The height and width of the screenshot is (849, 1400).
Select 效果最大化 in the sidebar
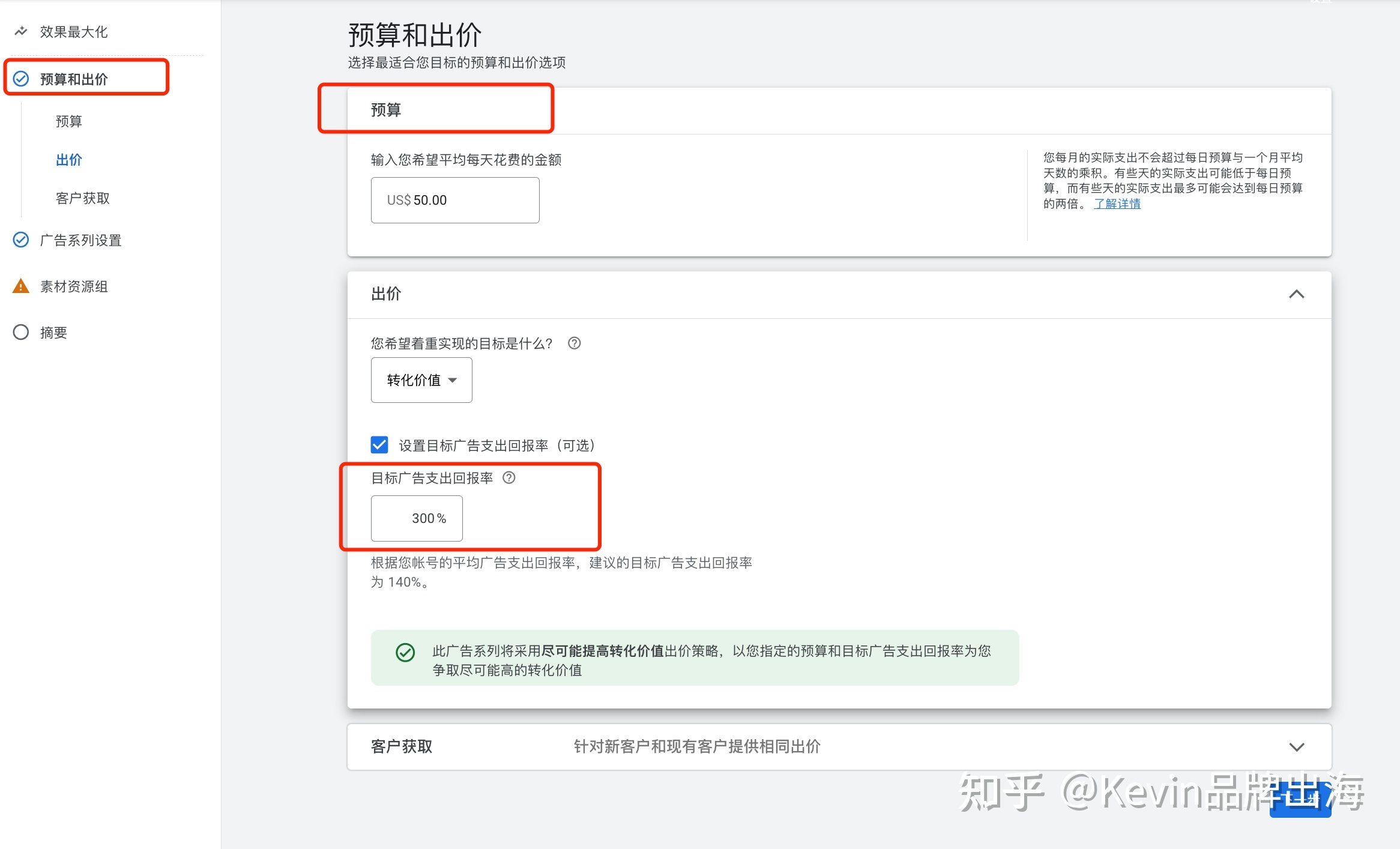tap(74, 32)
